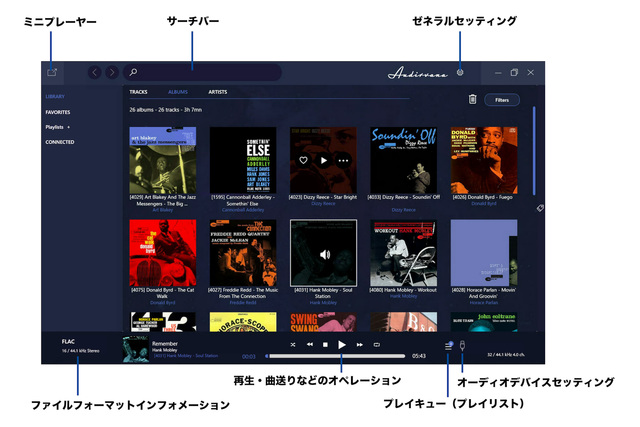Click the trash bin icon
The width and height of the screenshot is (640, 427).
pos(472,99)
